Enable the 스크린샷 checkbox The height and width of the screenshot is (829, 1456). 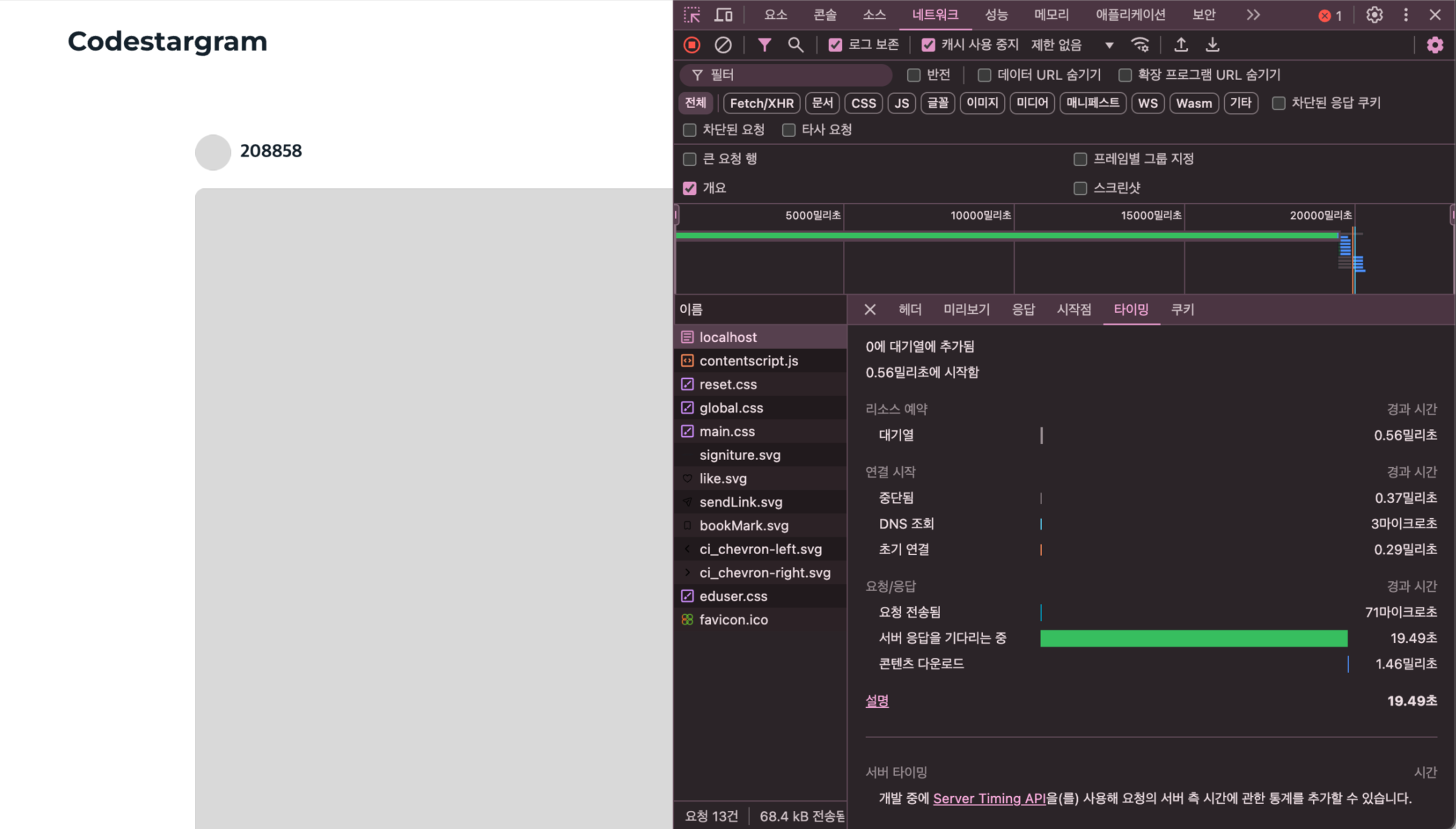[x=1080, y=188]
